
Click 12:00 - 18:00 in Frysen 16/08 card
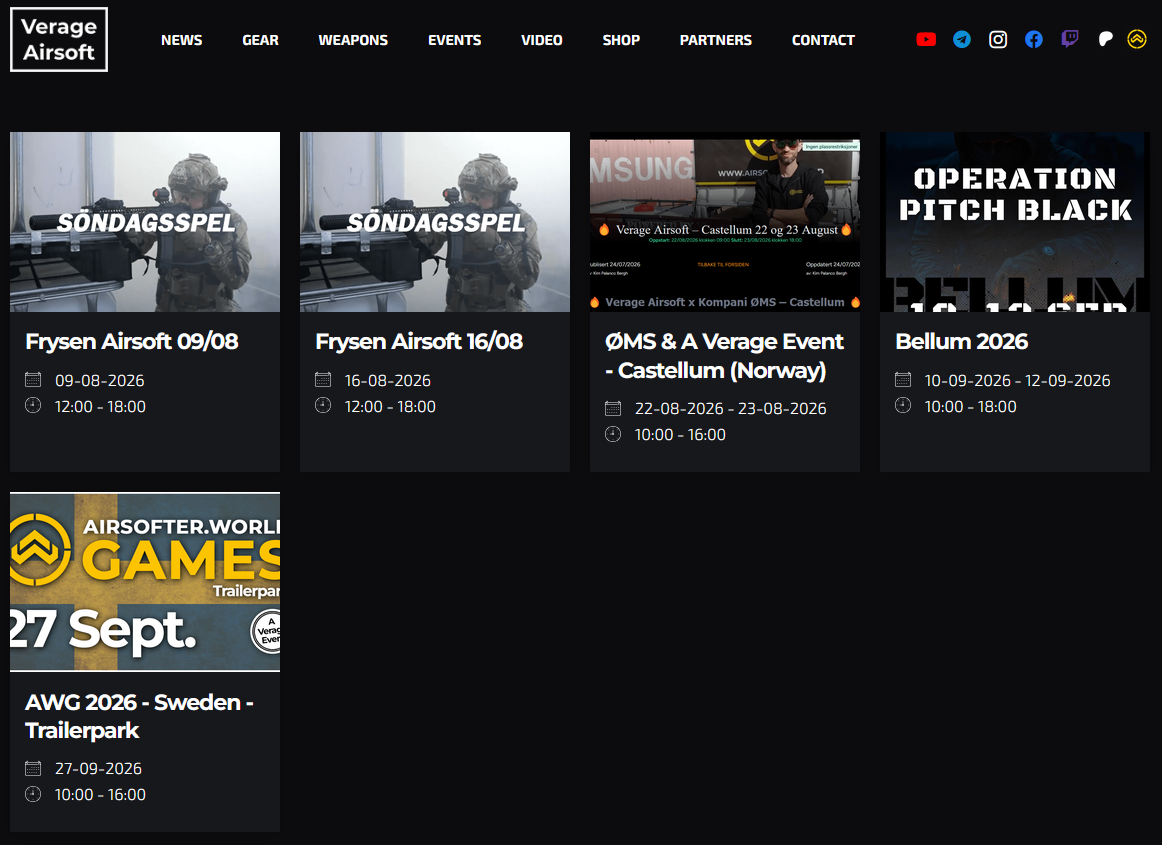coord(391,406)
